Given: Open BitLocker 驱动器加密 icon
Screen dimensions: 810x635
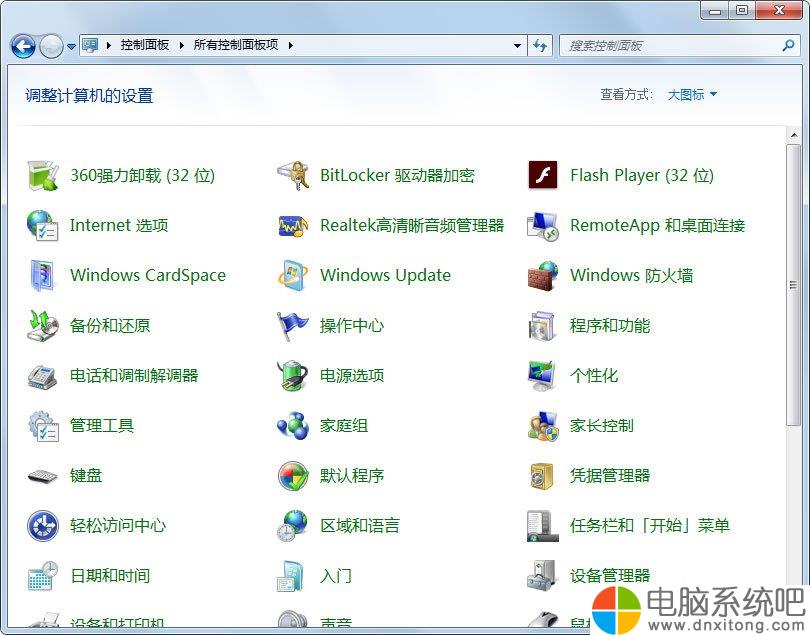Looking at the screenshot, I should [293, 175].
